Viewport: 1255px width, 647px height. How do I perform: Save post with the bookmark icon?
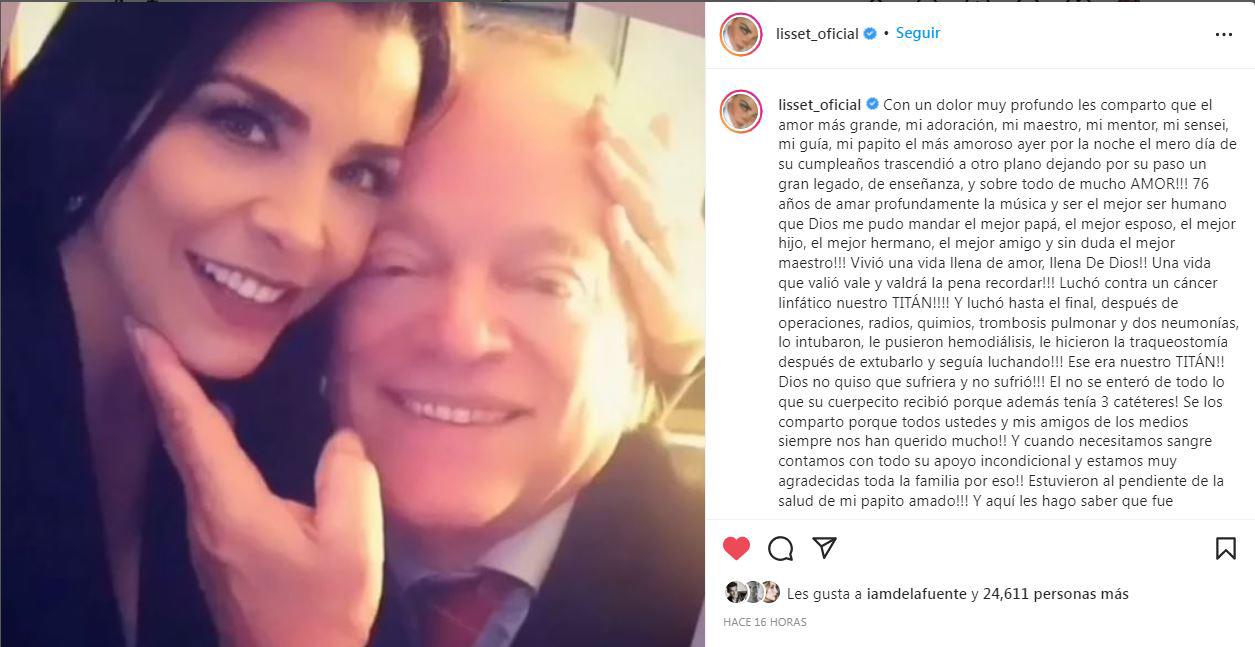coord(1225,548)
